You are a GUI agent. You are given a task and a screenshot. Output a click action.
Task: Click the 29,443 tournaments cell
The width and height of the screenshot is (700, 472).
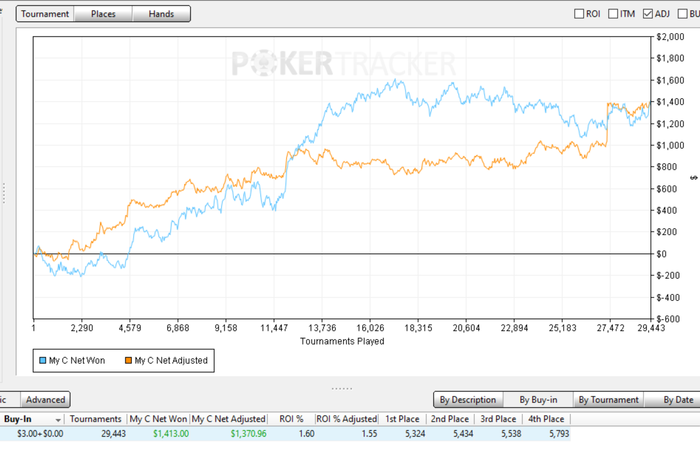[x=113, y=434]
